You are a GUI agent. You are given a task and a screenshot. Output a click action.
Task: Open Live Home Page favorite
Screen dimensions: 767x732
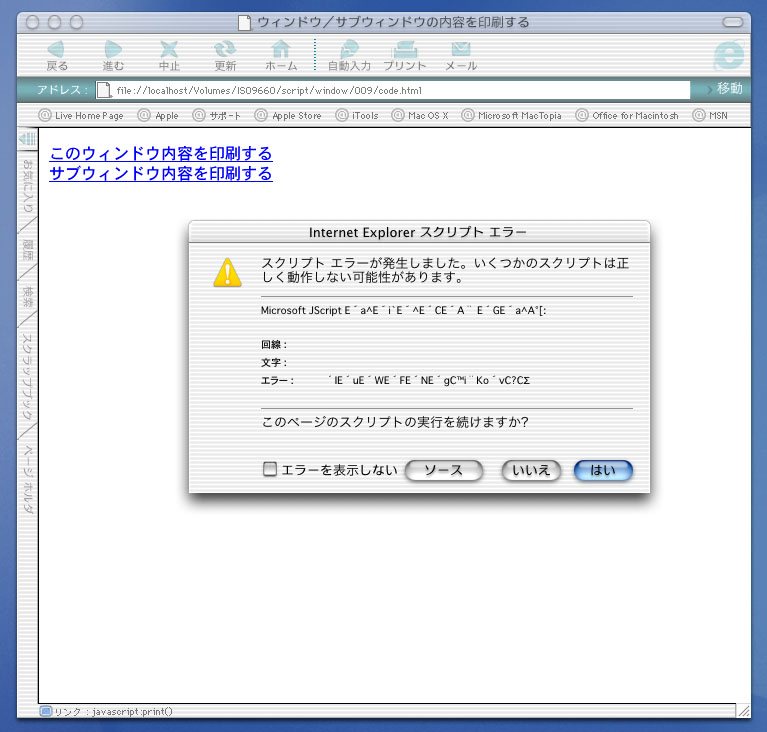pos(81,115)
